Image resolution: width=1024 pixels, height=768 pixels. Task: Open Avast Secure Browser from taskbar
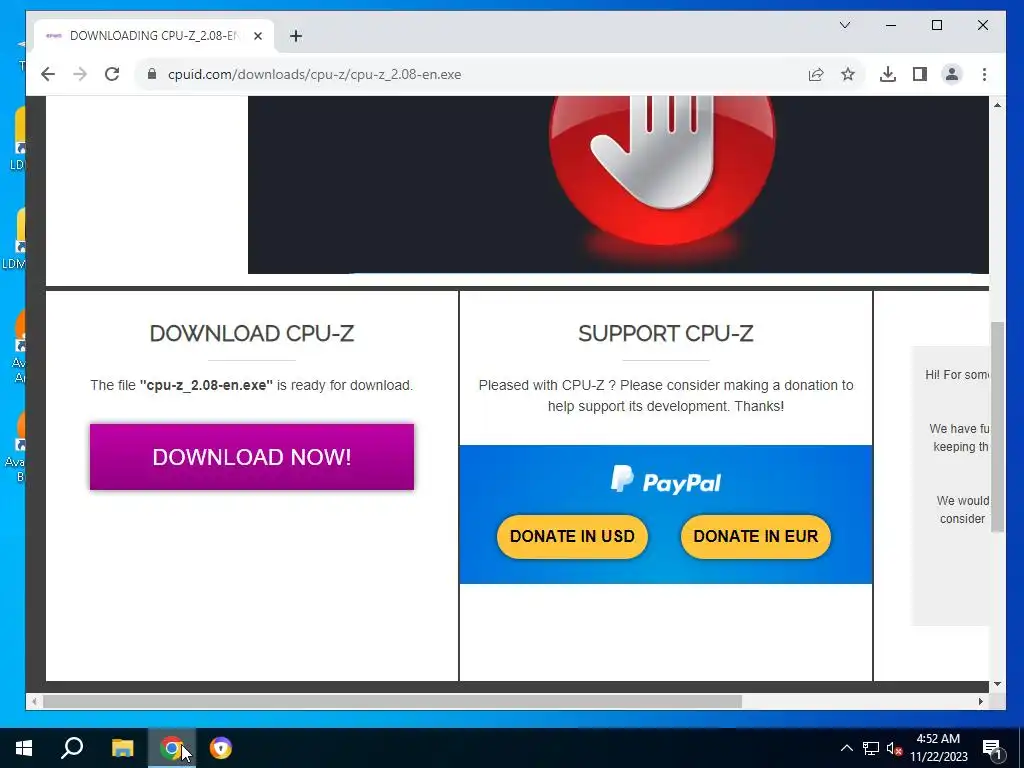(221, 748)
